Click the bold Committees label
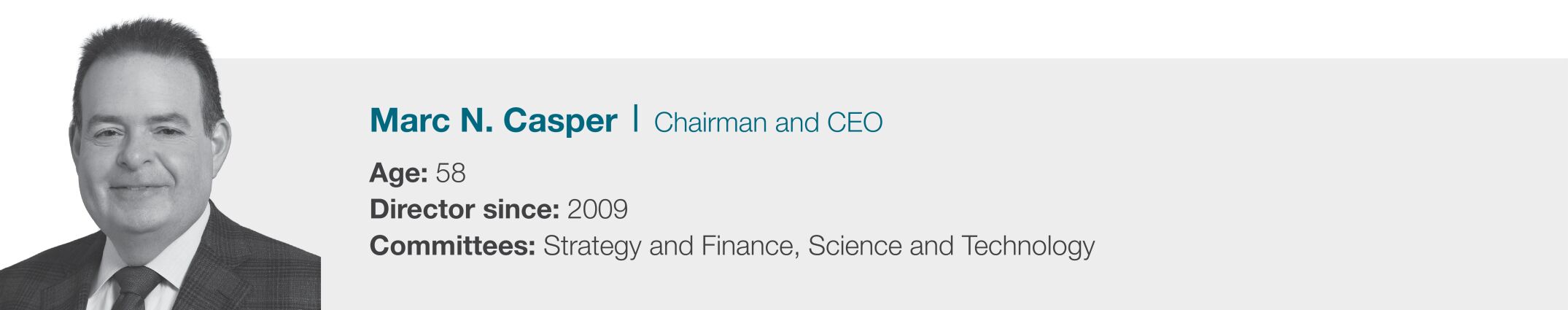Viewport: 1568px width, 310px height. [x=453, y=247]
